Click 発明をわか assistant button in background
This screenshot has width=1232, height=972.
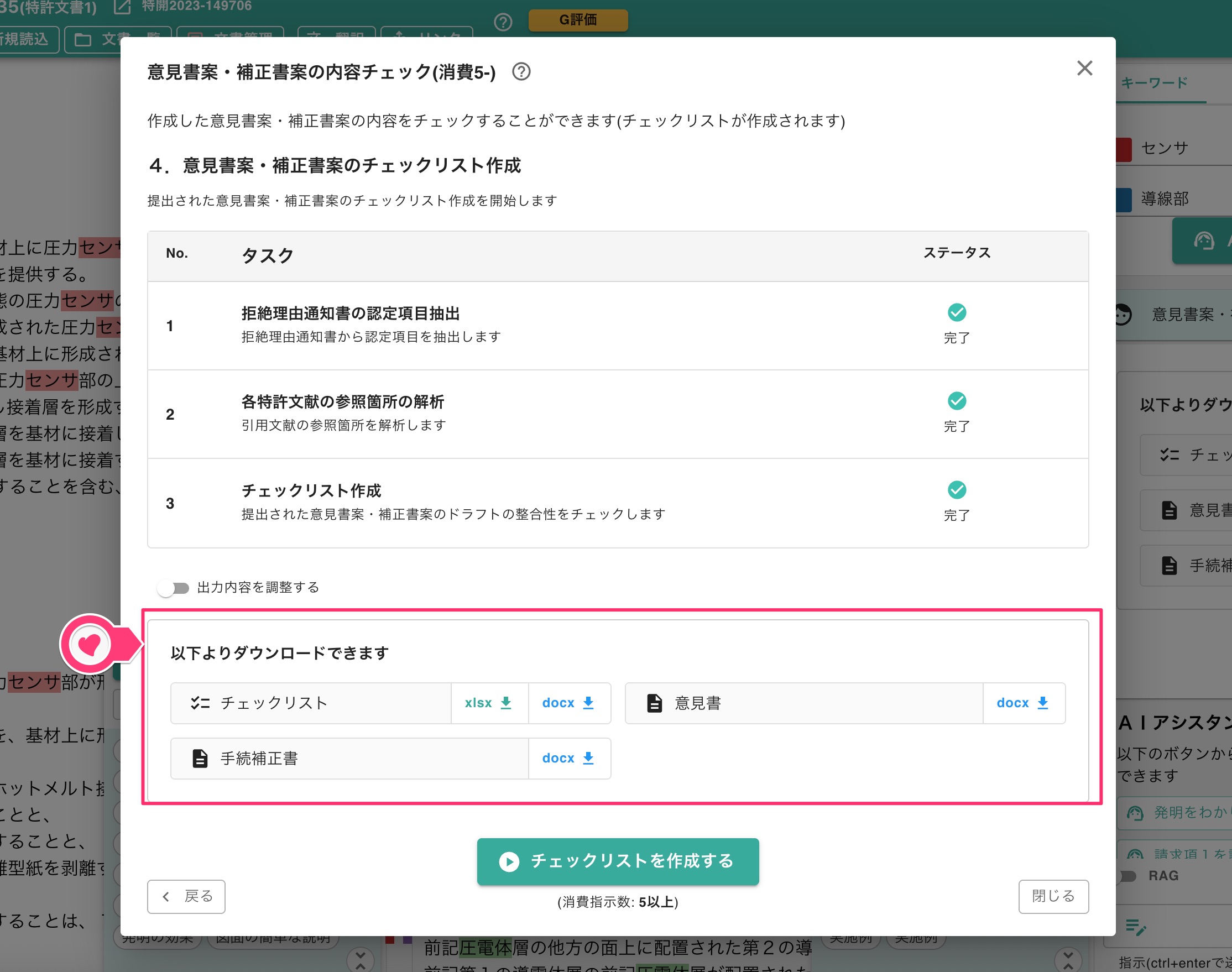[1174, 813]
